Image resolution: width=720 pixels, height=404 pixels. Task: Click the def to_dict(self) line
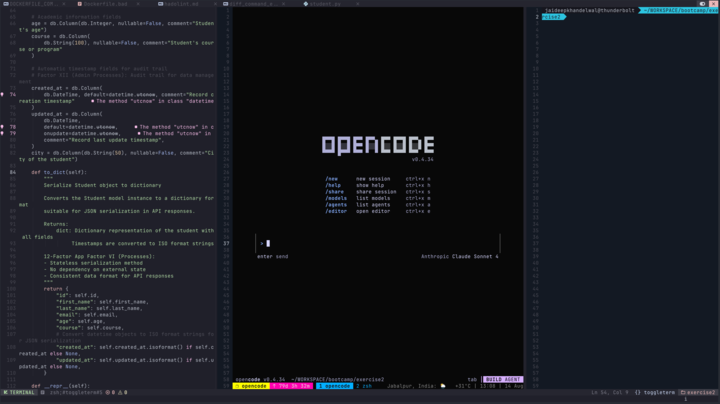coord(59,173)
